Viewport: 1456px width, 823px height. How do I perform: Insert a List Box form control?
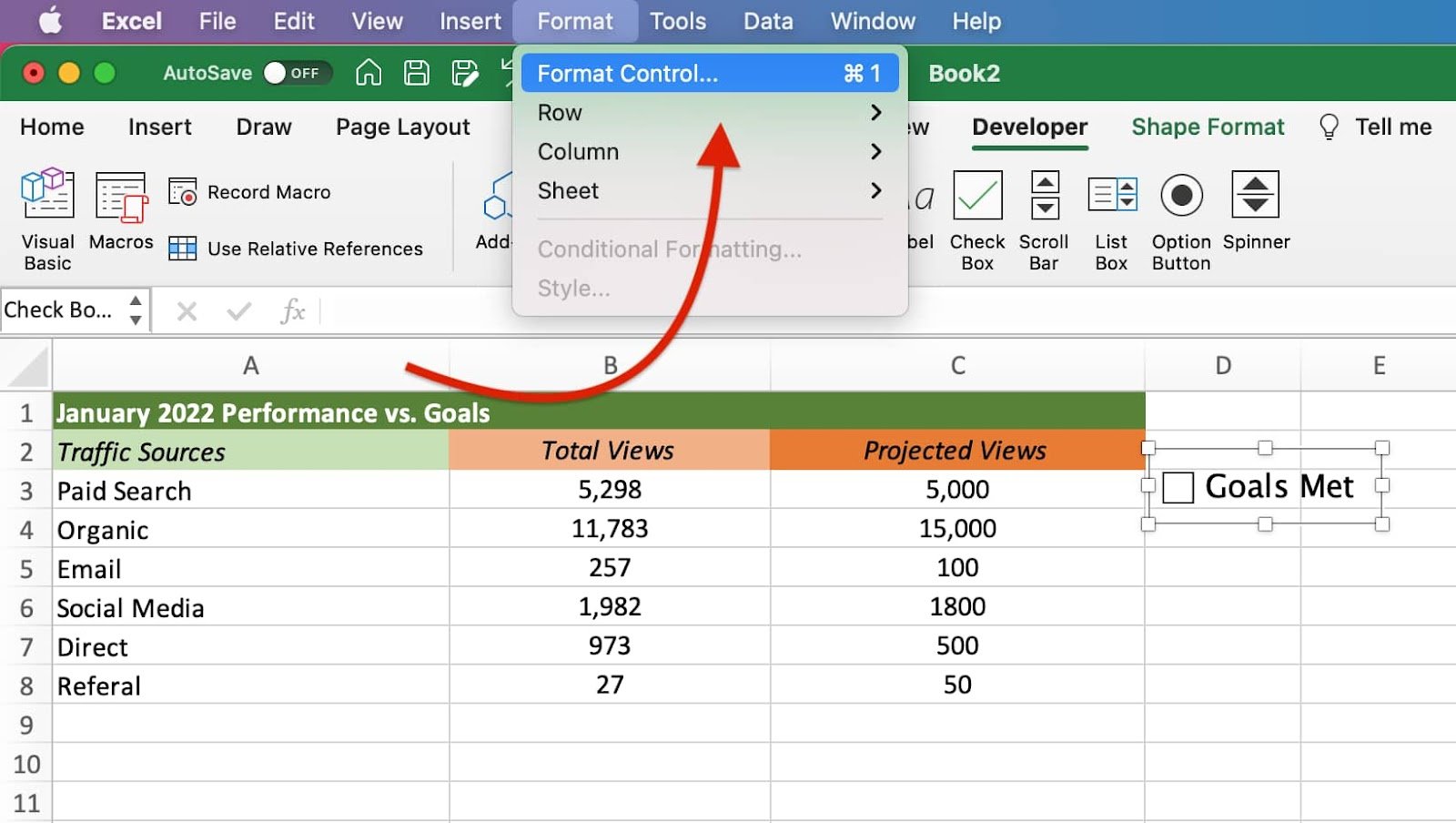coord(1111,195)
